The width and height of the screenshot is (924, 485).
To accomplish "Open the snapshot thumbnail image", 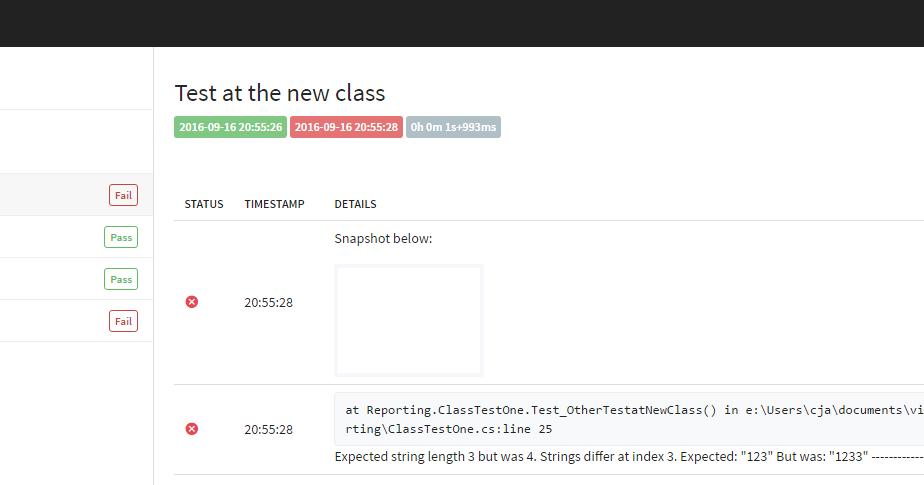I will [409, 320].
